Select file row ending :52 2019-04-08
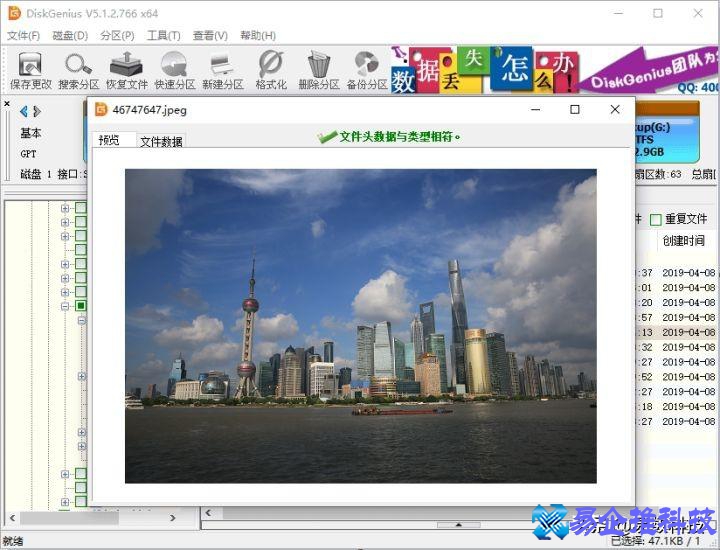Screen dimensions: 720x550 pos(677,376)
